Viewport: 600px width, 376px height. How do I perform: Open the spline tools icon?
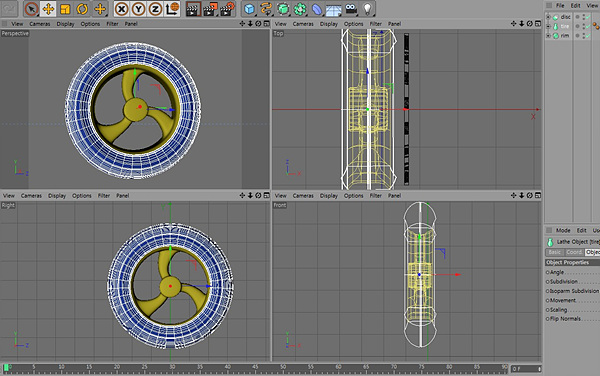pos(266,9)
